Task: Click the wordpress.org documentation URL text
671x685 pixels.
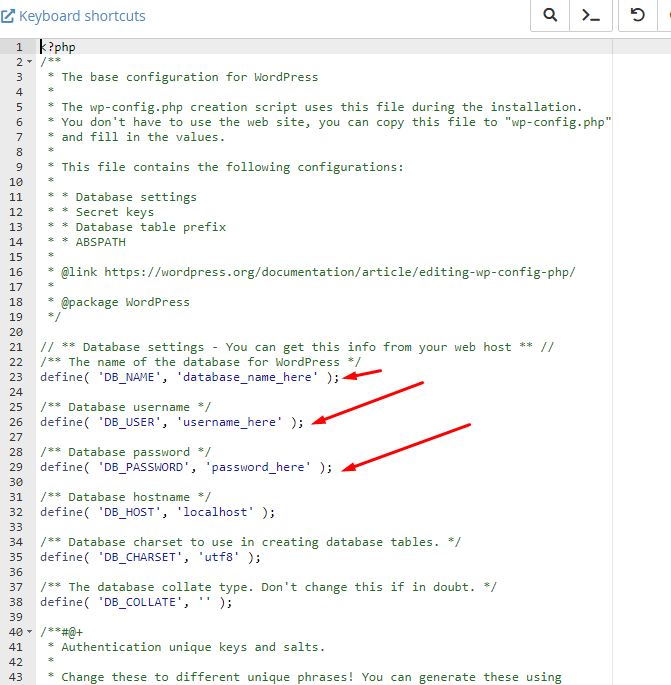Action: pos(339,272)
